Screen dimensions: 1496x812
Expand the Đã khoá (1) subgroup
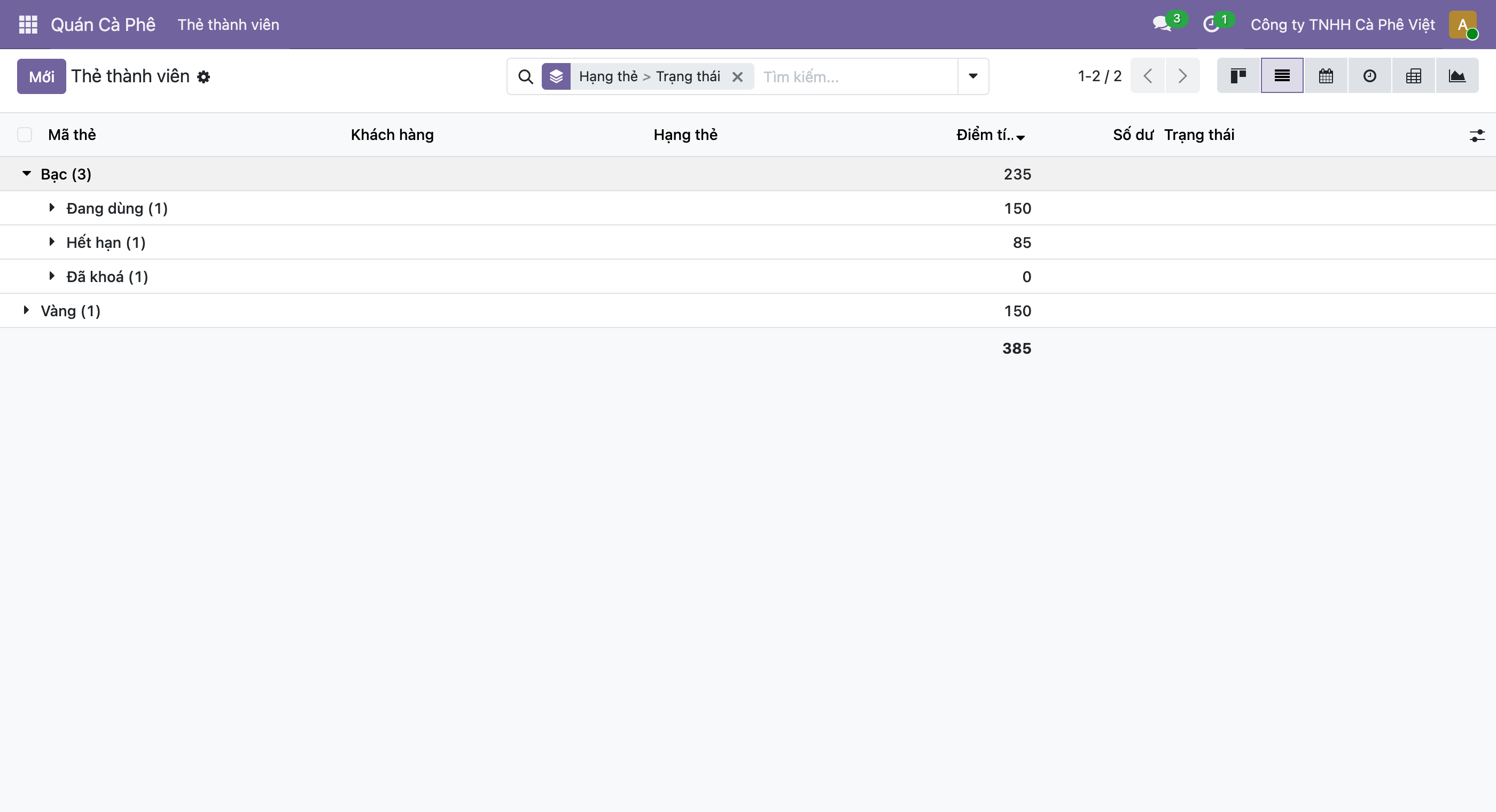52,276
